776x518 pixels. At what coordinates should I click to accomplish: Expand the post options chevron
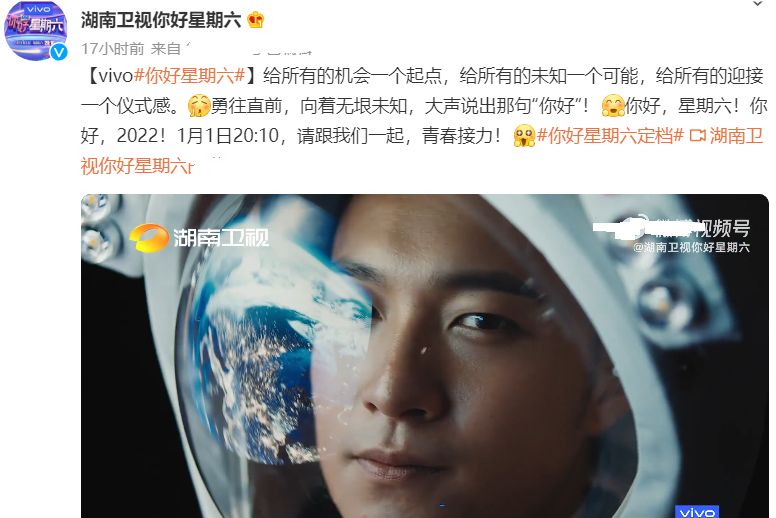pyautogui.click(x=758, y=4)
